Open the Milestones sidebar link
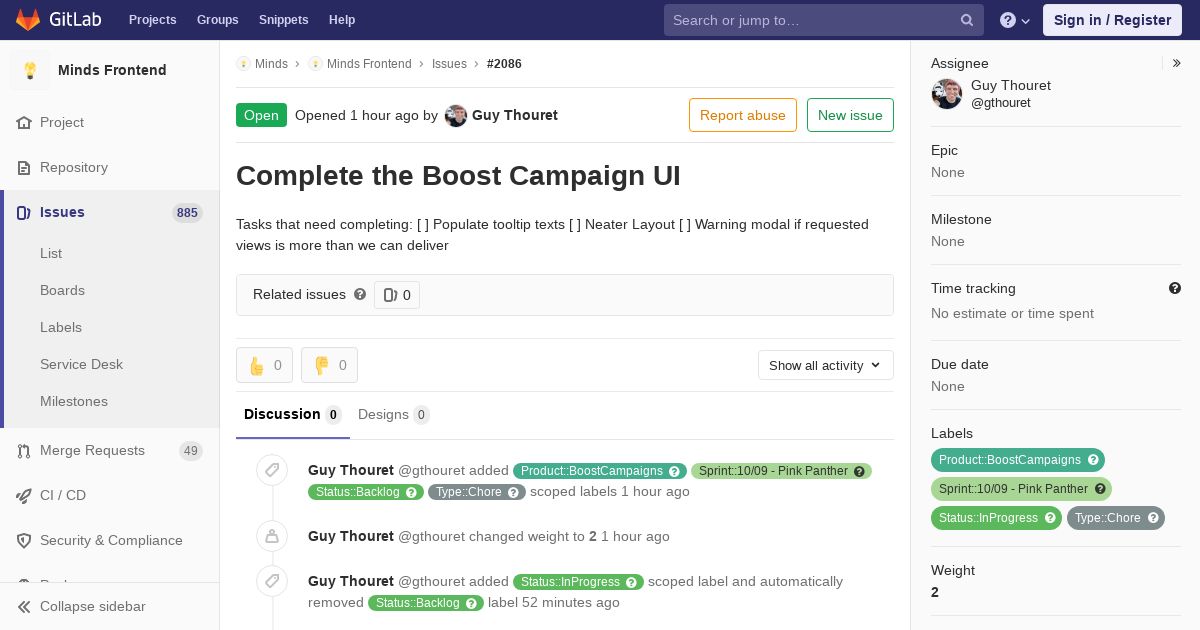Screen dimensions: 1200x630 (x=74, y=401)
